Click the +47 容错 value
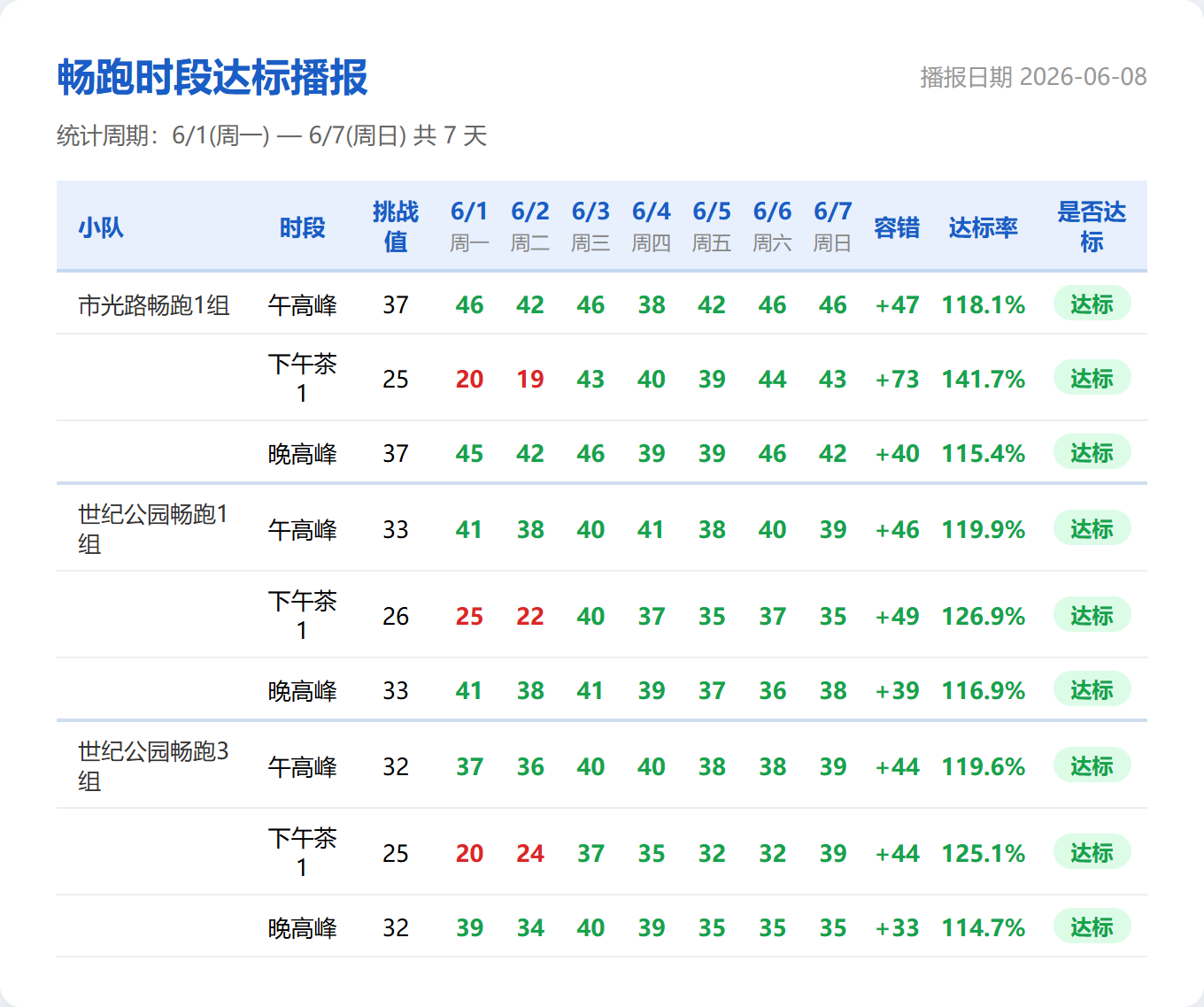This screenshot has width=1204, height=1007. pos(897,305)
